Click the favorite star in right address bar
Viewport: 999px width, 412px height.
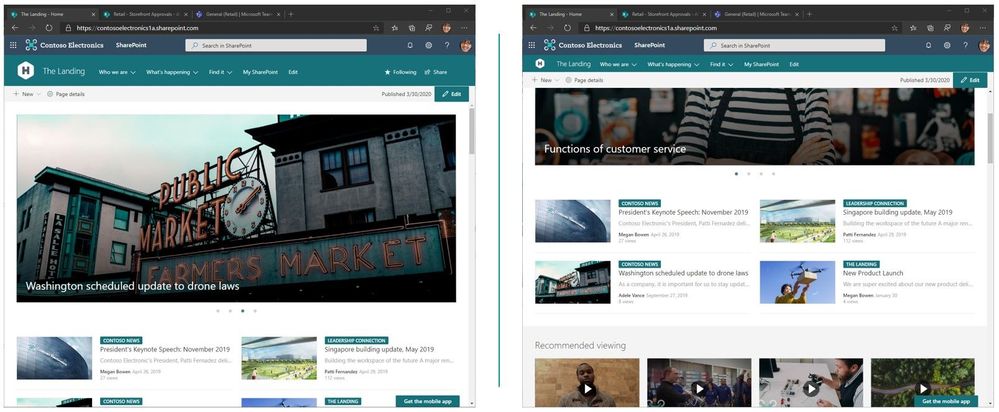[x=895, y=28]
